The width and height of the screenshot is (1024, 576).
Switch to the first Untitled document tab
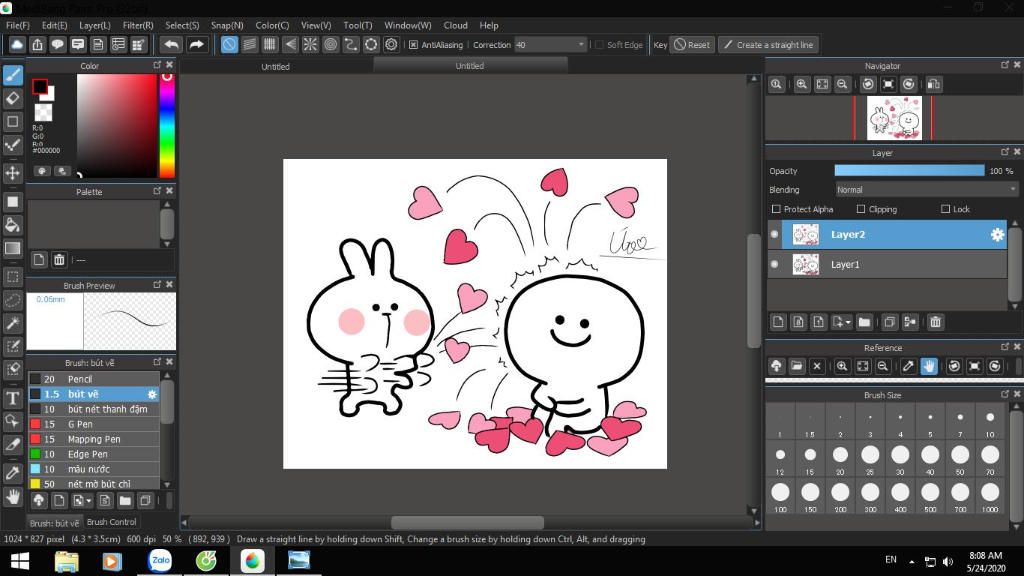click(275, 67)
